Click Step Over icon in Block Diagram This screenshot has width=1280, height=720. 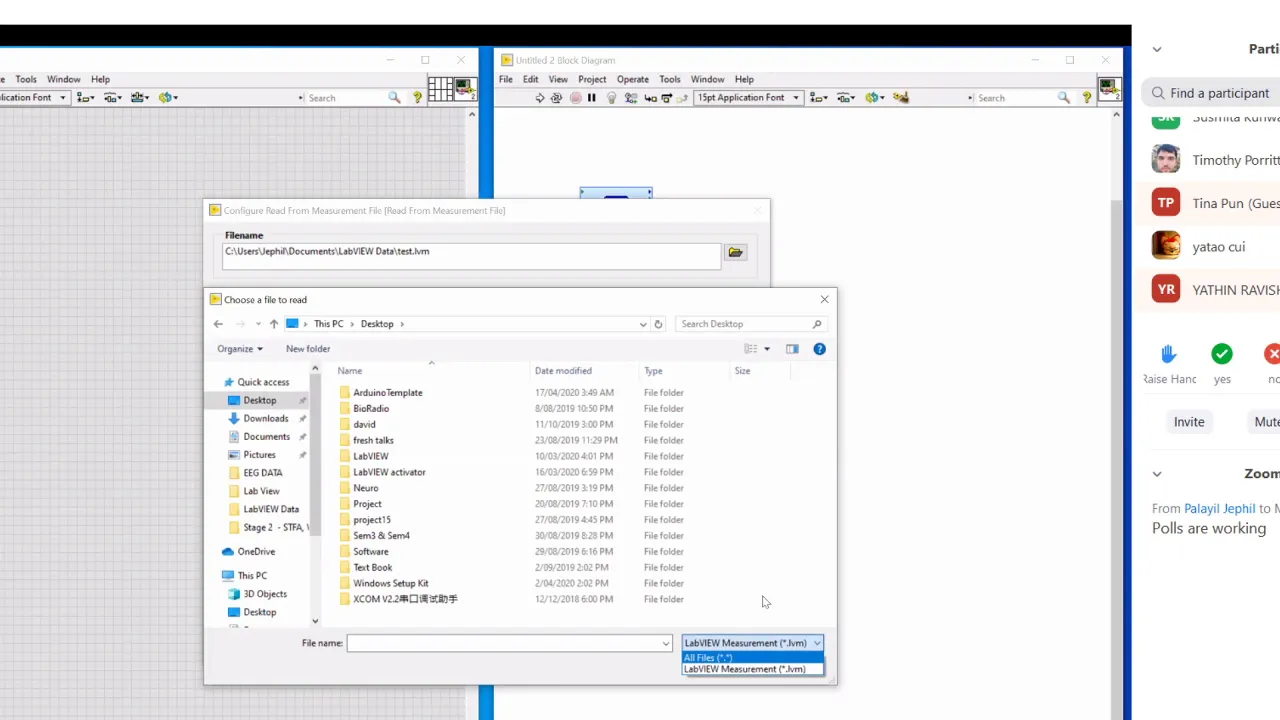click(x=666, y=98)
